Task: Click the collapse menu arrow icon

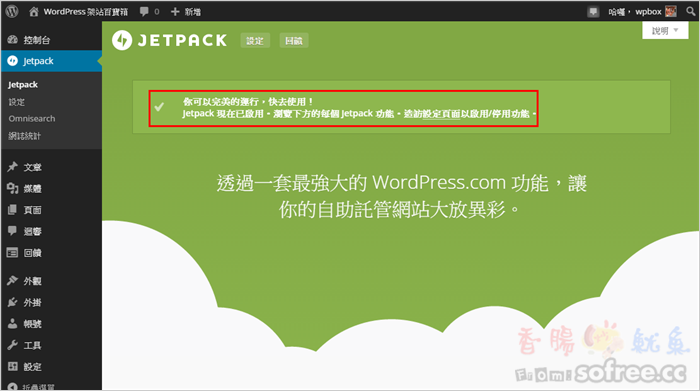Action: point(12,387)
